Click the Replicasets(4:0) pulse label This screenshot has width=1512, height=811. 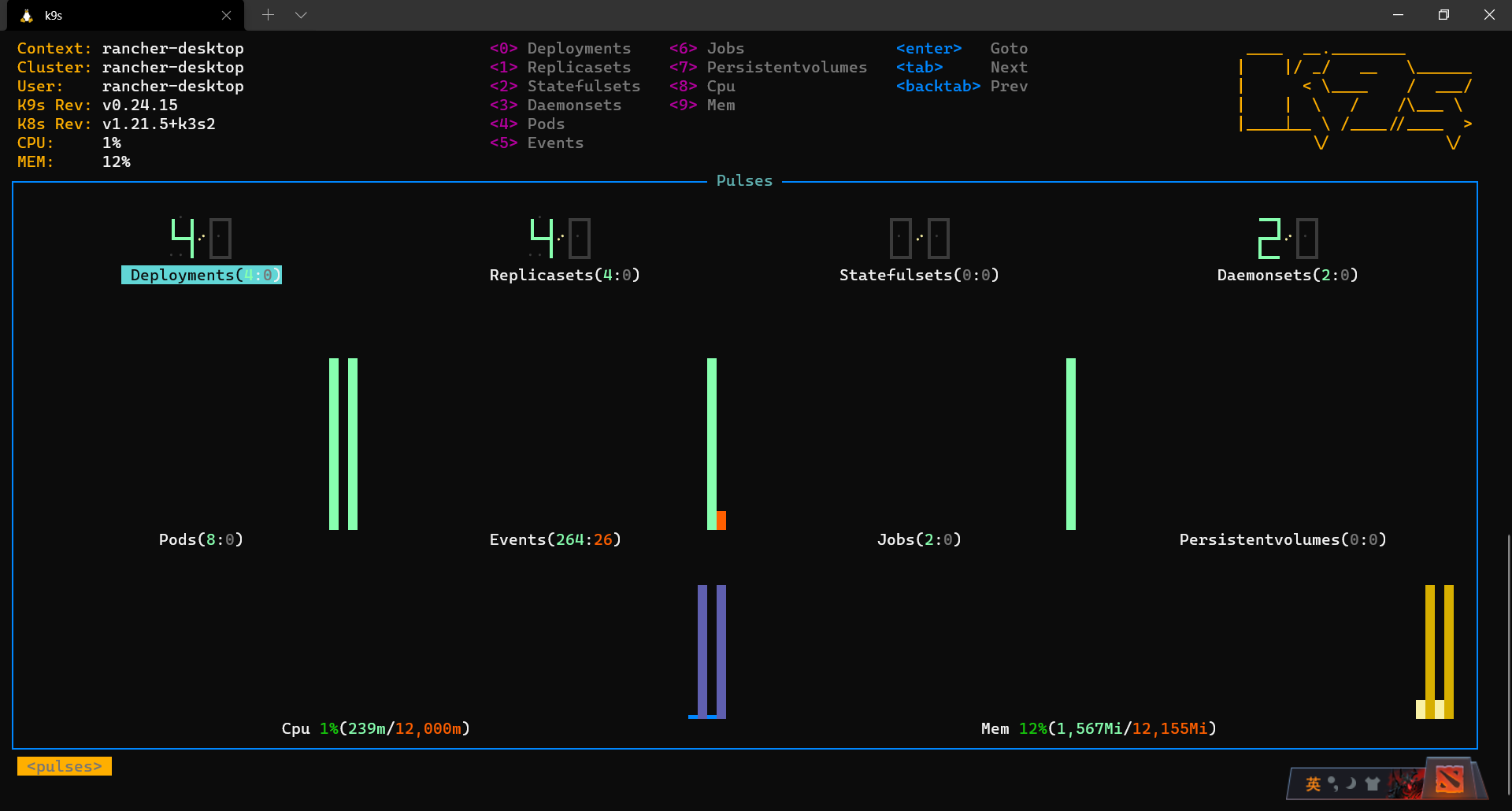point(565,275)
